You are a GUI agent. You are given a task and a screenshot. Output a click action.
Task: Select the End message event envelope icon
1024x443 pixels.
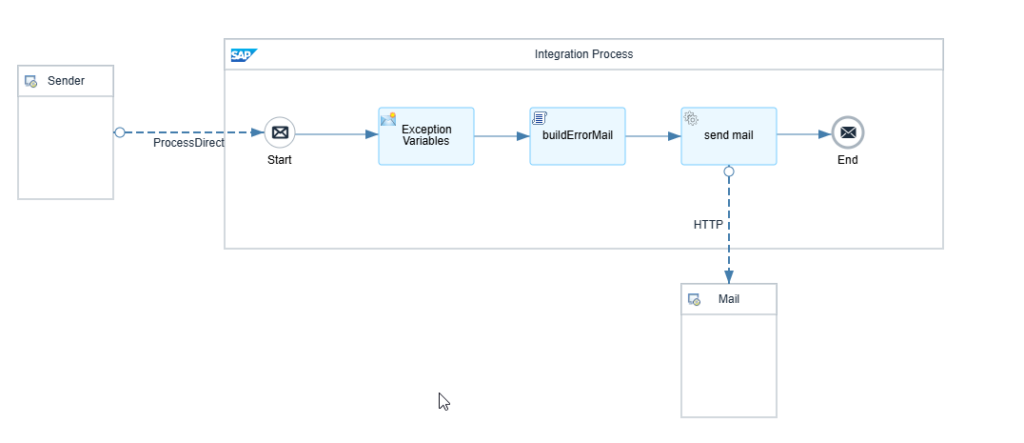(848, 133)
